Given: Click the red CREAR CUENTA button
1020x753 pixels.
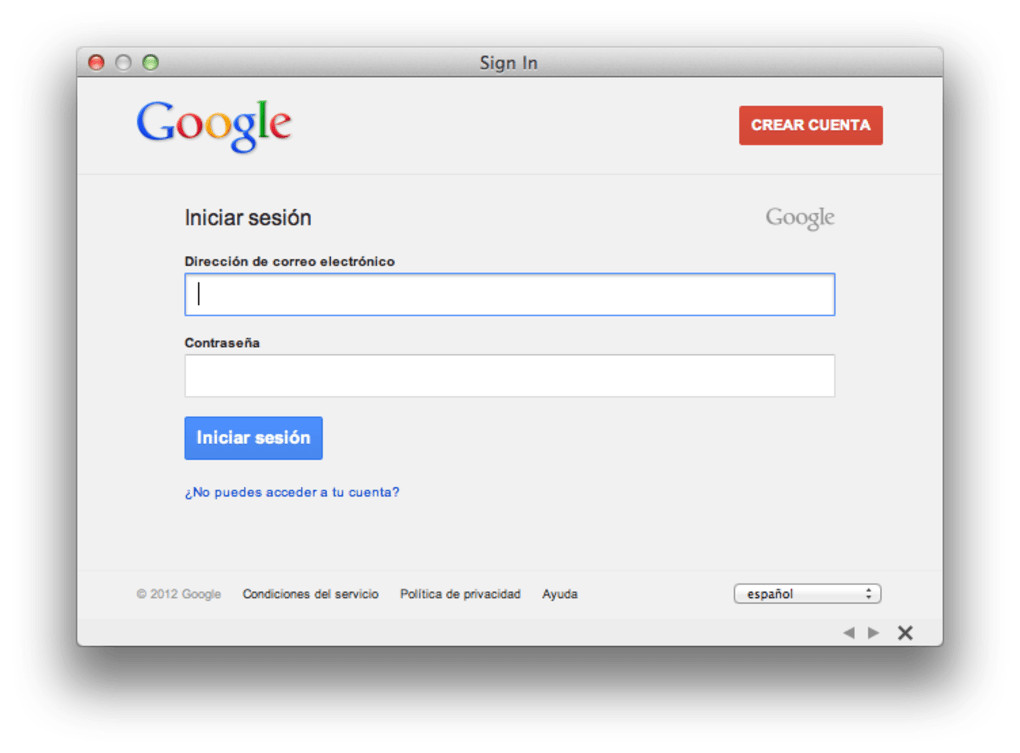Looking at the screenshot, I should (810, 125).
